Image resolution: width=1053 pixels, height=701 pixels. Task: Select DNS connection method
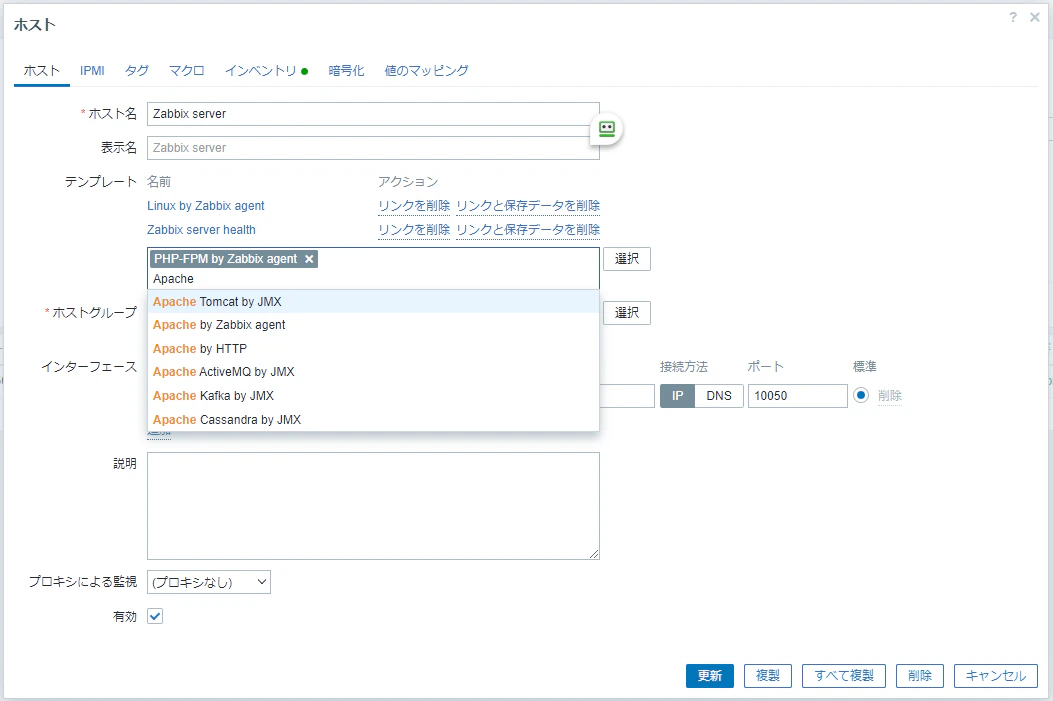click(719, 396)
